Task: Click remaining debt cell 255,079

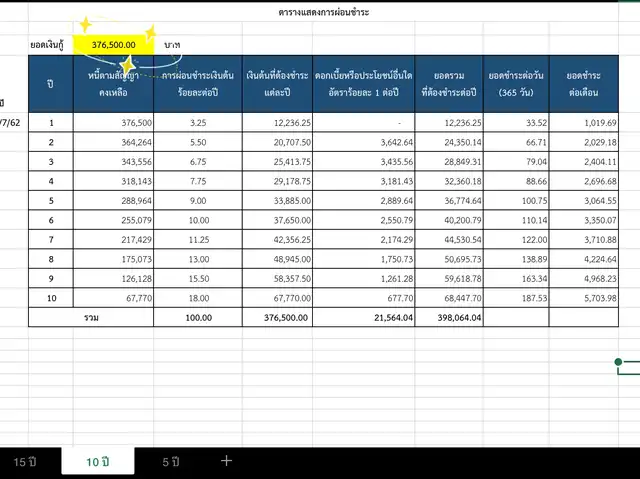Action: [x=112, y=220]
